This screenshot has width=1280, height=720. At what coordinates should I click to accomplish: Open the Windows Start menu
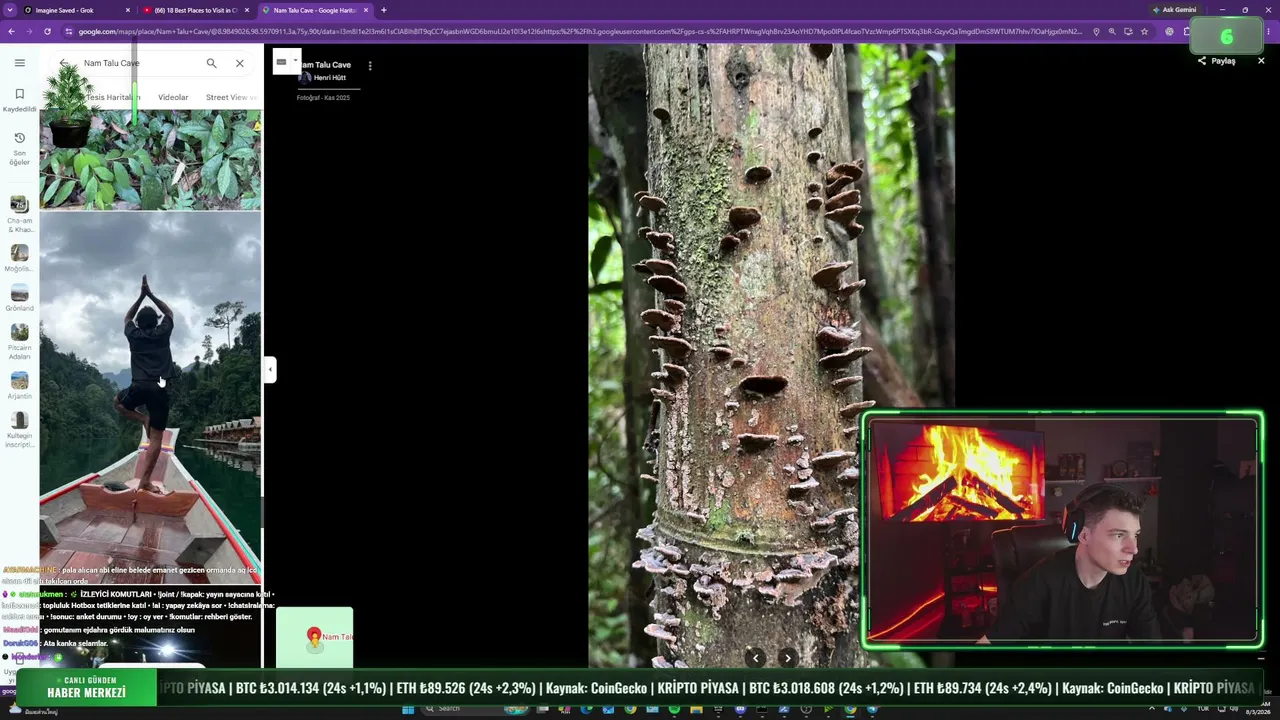[408, 710]
